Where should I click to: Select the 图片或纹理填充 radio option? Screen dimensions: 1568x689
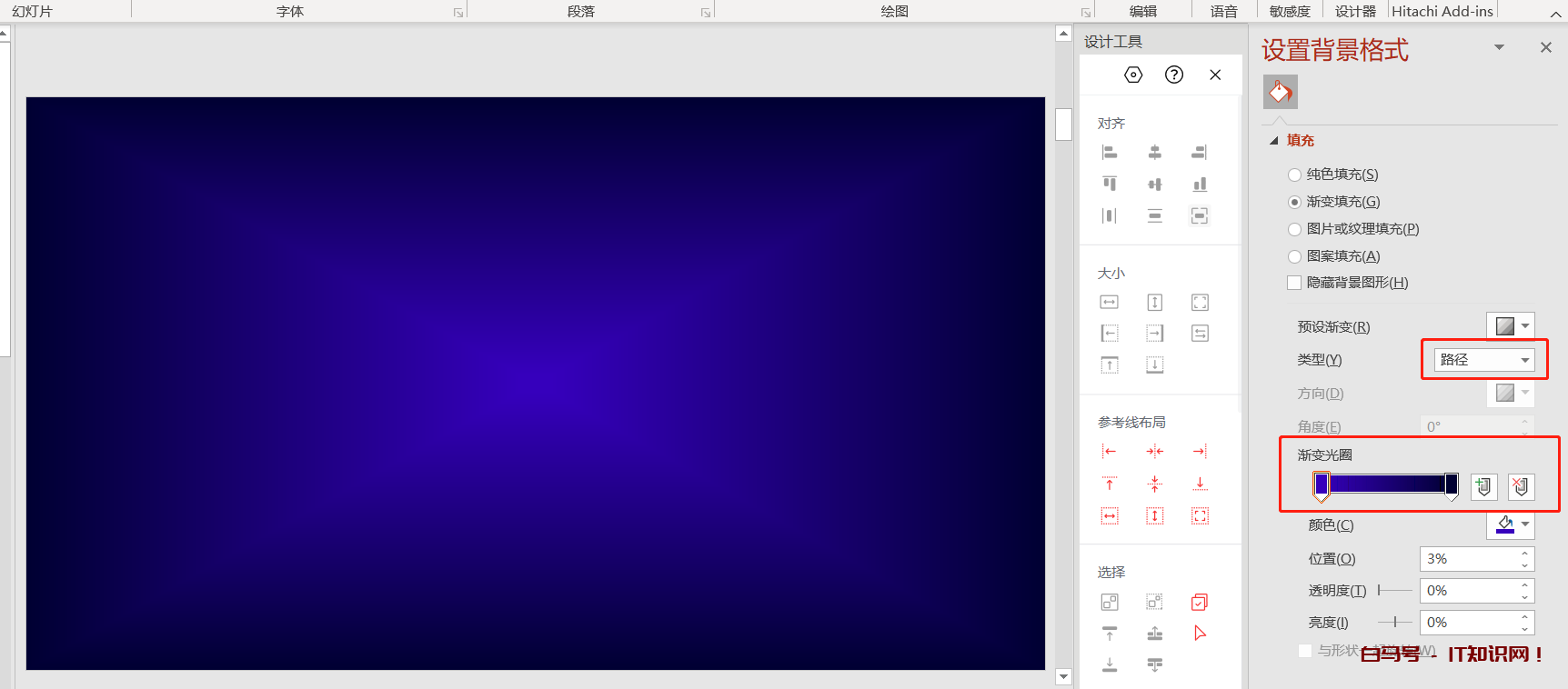1295,229
